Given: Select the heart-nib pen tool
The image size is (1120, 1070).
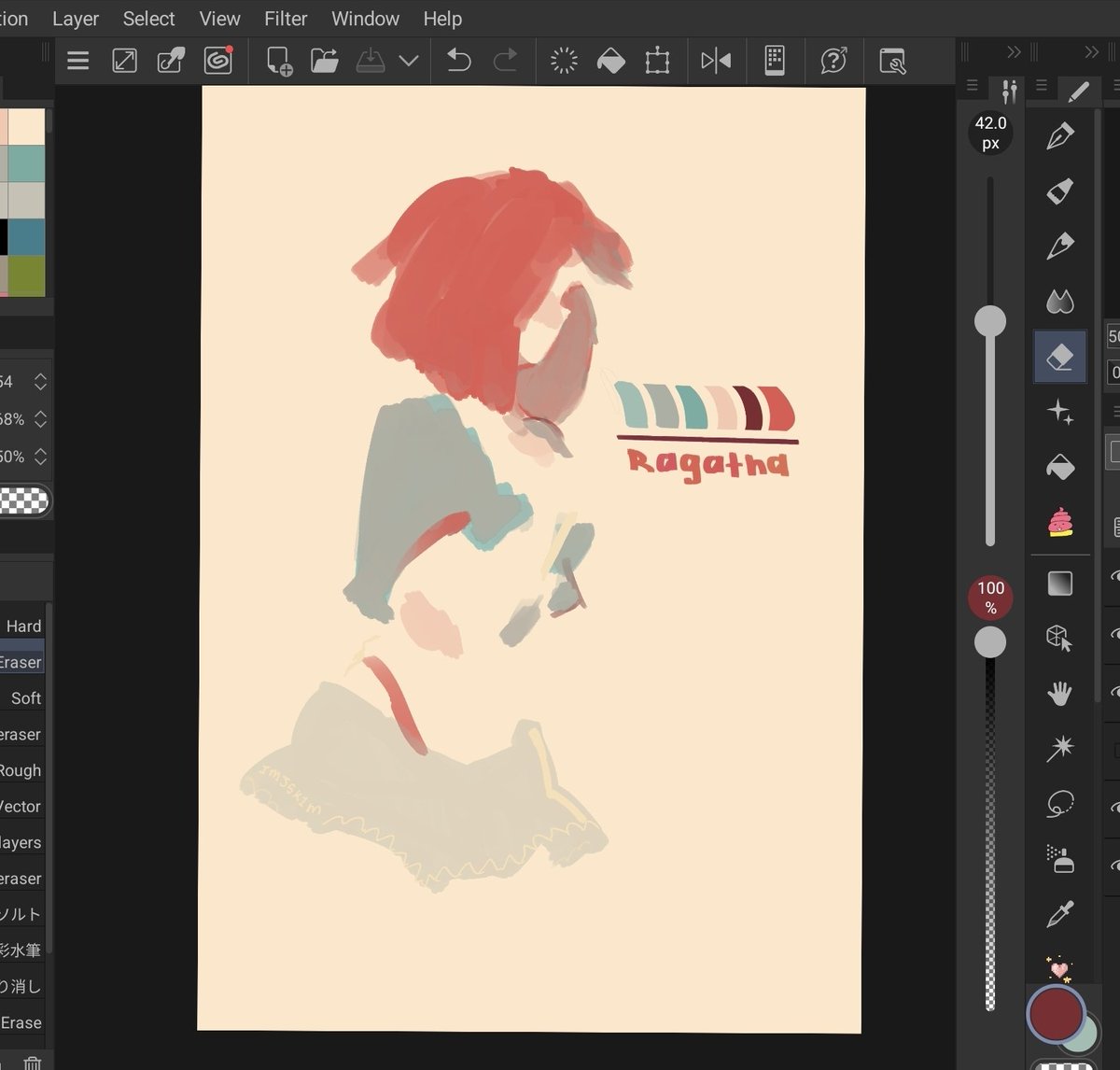Looking at the screenshot, I should click(x=1060, y=246).
